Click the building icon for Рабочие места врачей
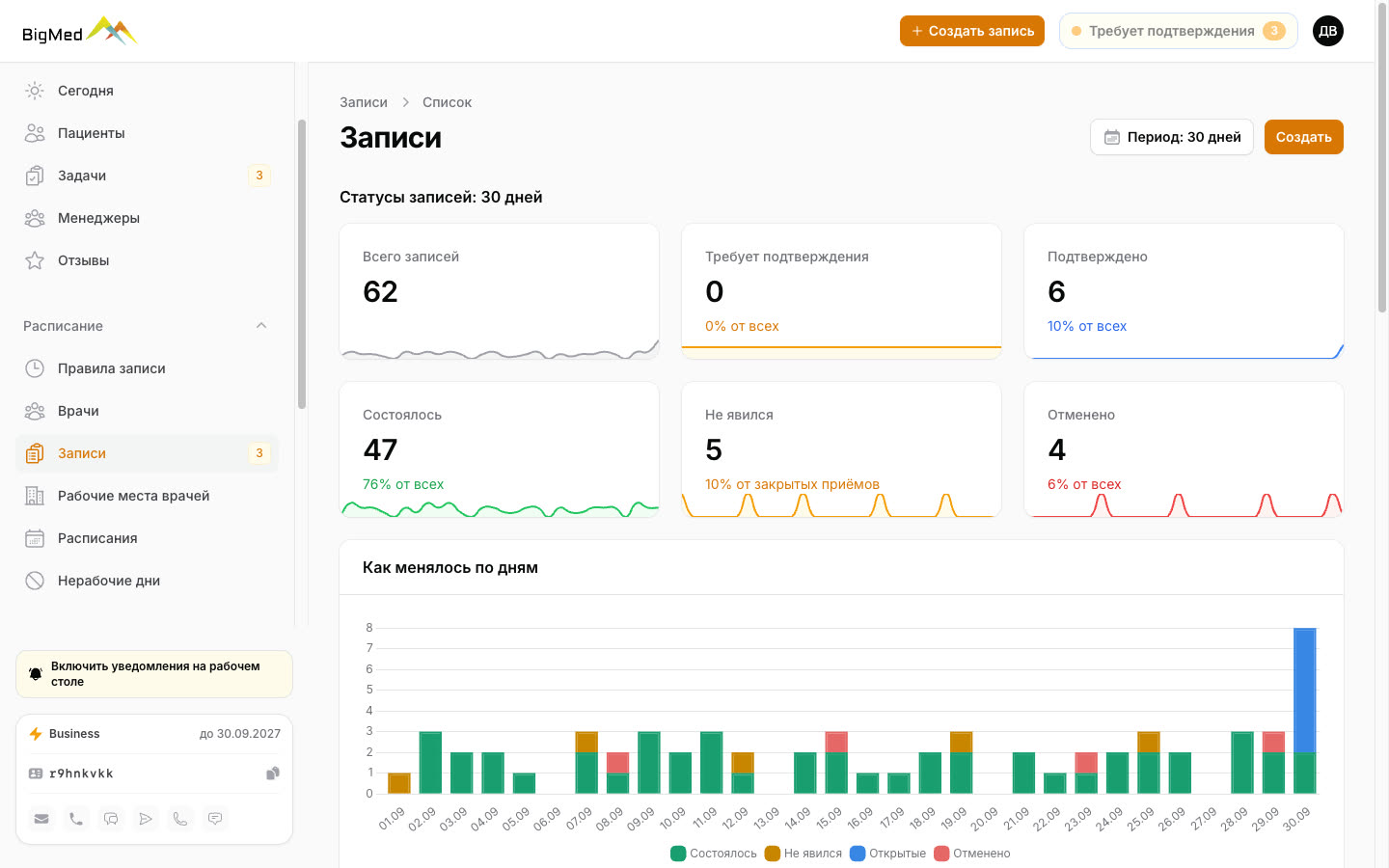The height and width of the screenshot is (868, 1389). pyautogui.click(x=35, y=496)
